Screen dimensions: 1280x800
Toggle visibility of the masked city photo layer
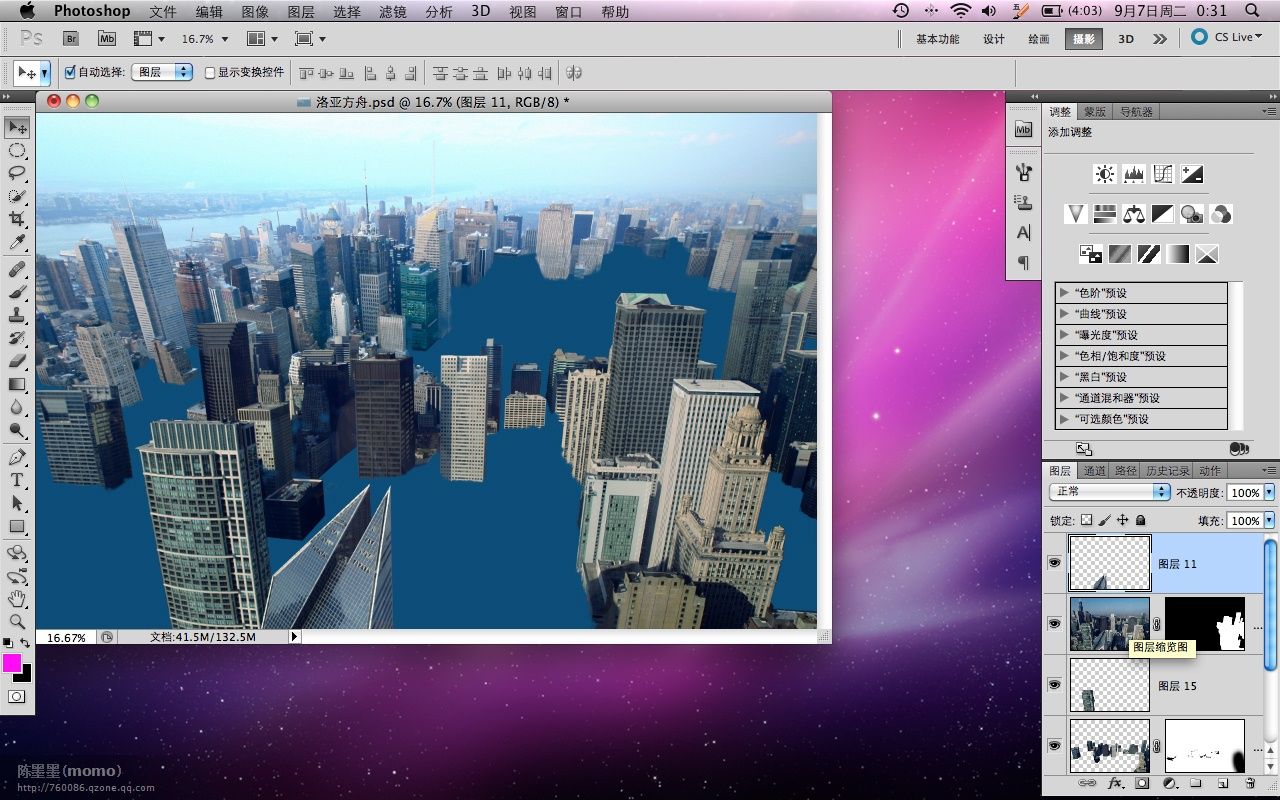point(1054,624)
